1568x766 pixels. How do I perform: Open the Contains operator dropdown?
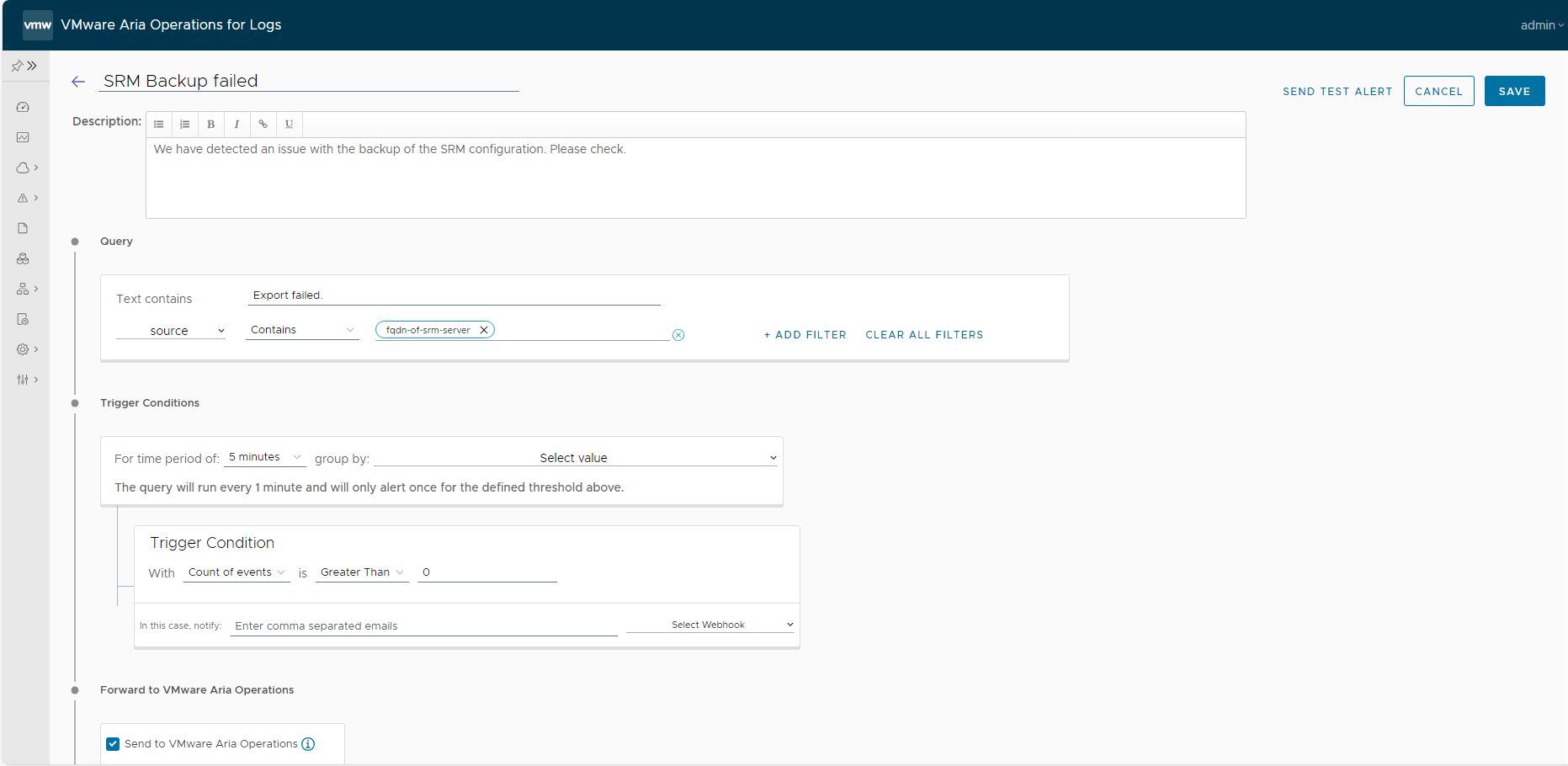(x=302, y=330)
